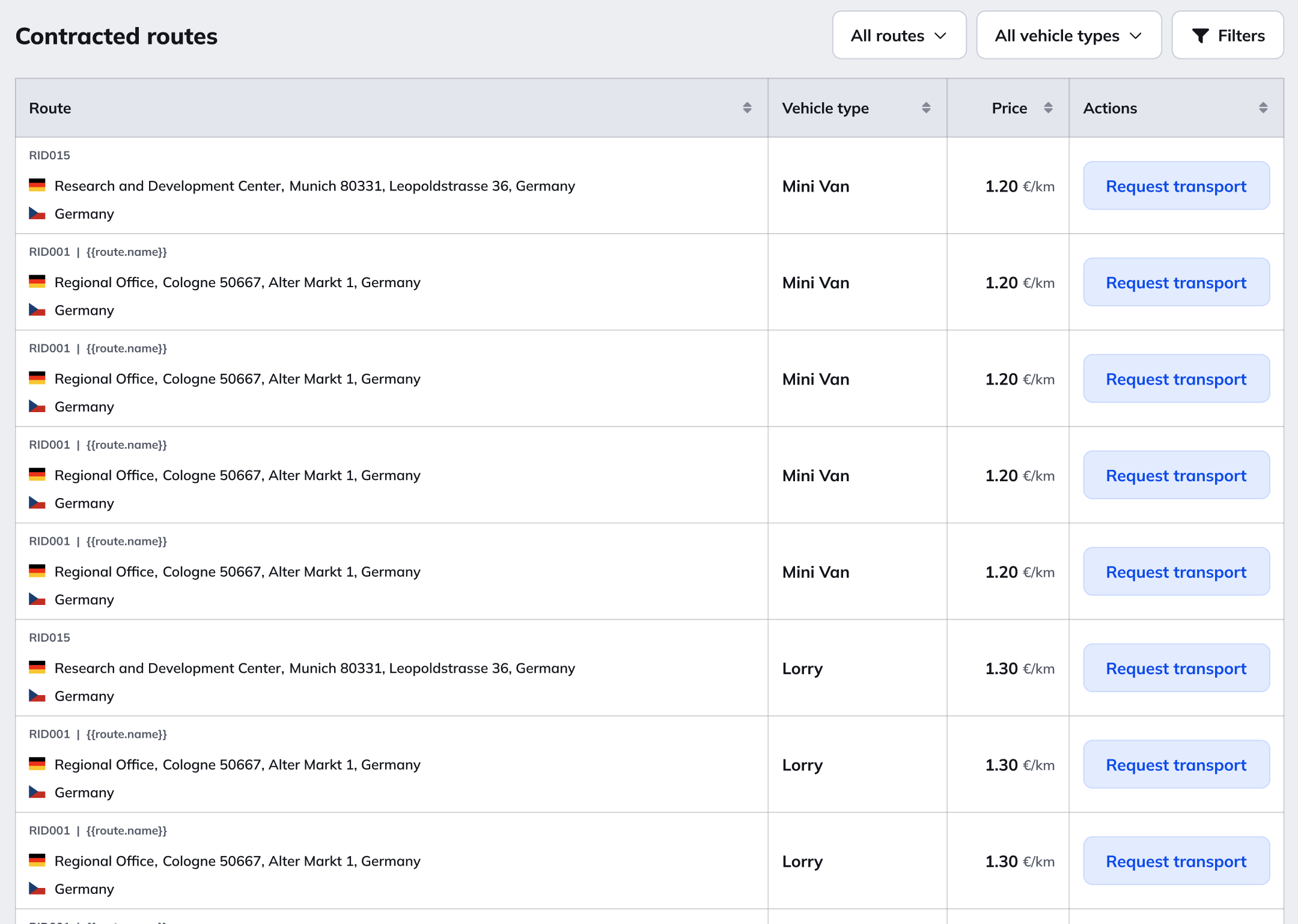Click the Route column sort icon
The width and height of the screenshot is (1298, 924).
point(747,108)
